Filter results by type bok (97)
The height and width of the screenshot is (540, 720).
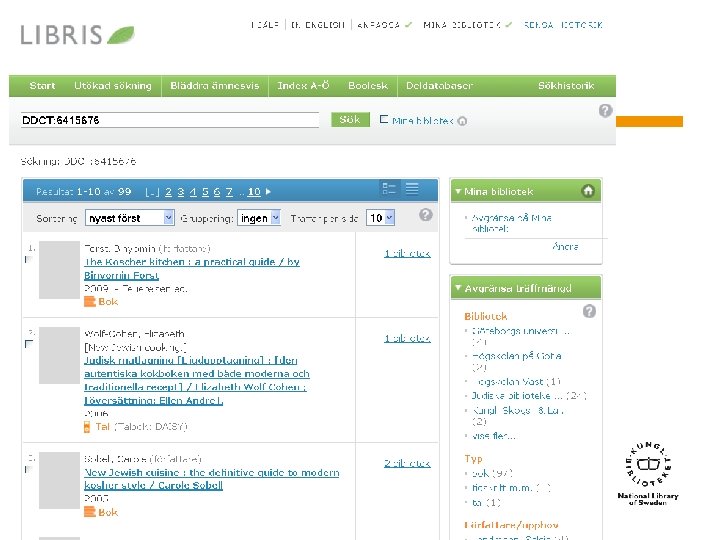click(492, 473)
